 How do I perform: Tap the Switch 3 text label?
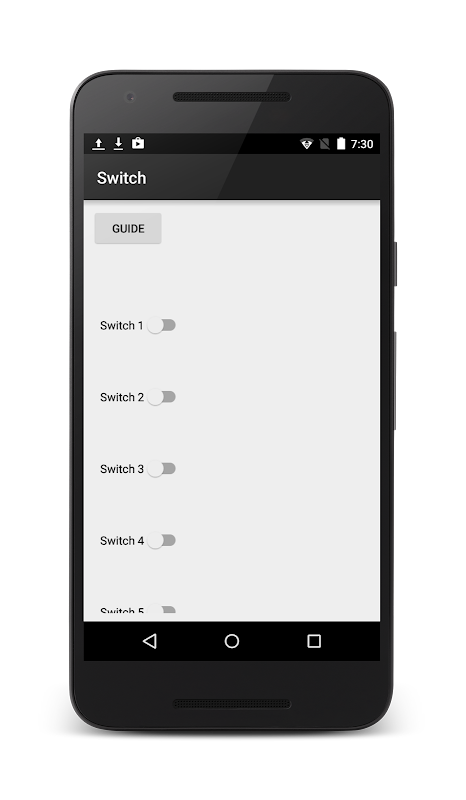(x=122, y=469)
